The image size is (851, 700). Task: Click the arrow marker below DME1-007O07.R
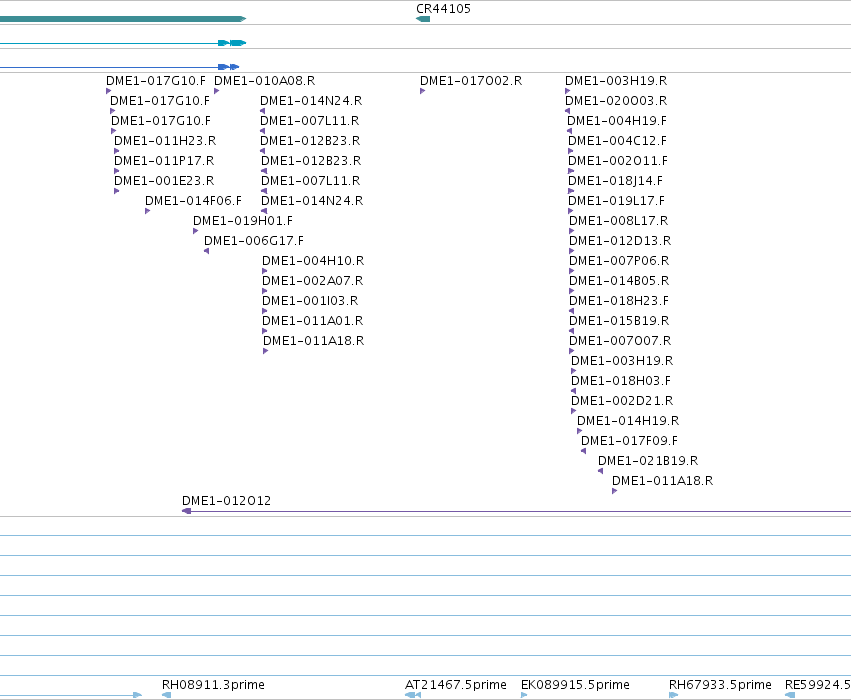coord(571,351)
